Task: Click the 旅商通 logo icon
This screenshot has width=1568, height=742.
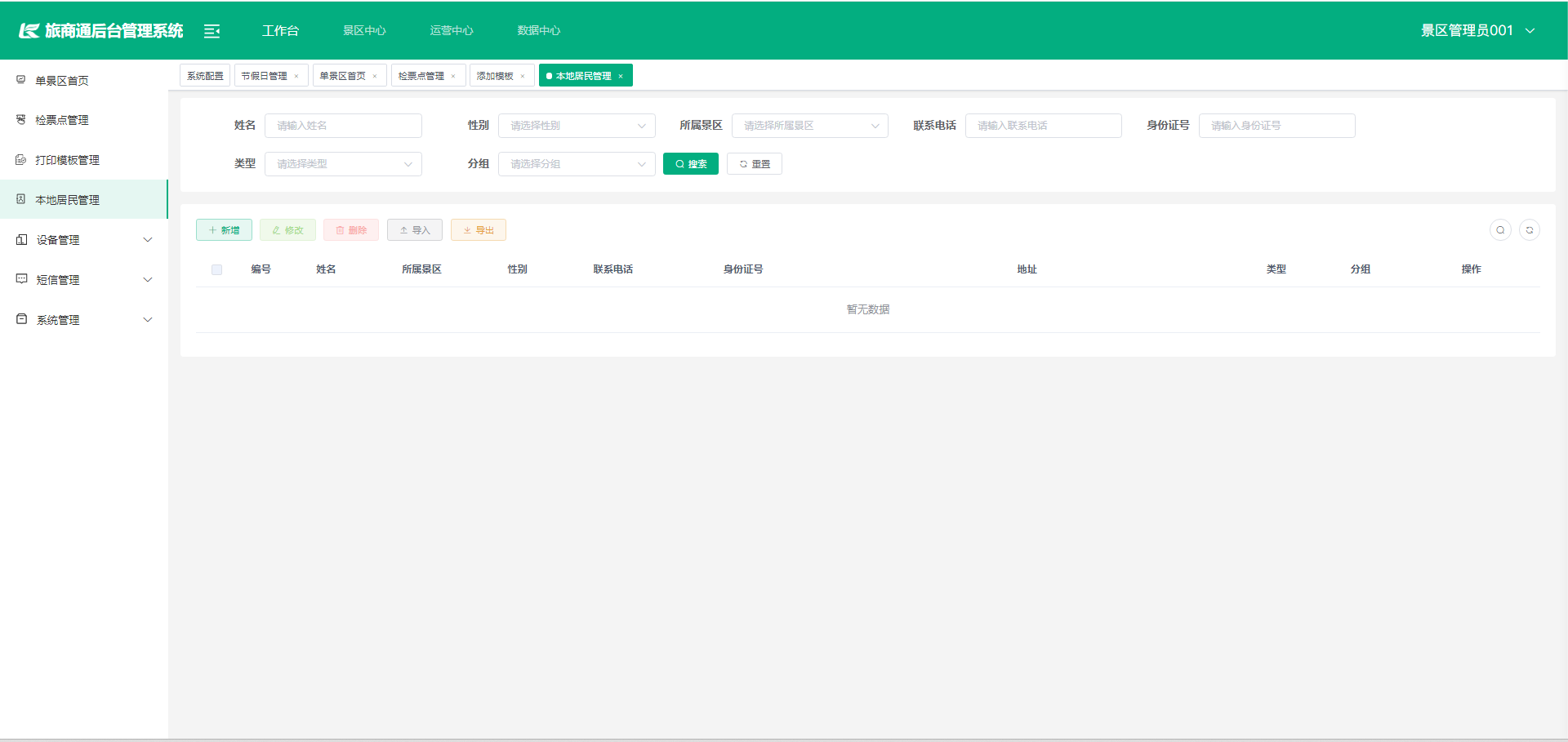Action: pyautogui.click(x=29, y=31)
